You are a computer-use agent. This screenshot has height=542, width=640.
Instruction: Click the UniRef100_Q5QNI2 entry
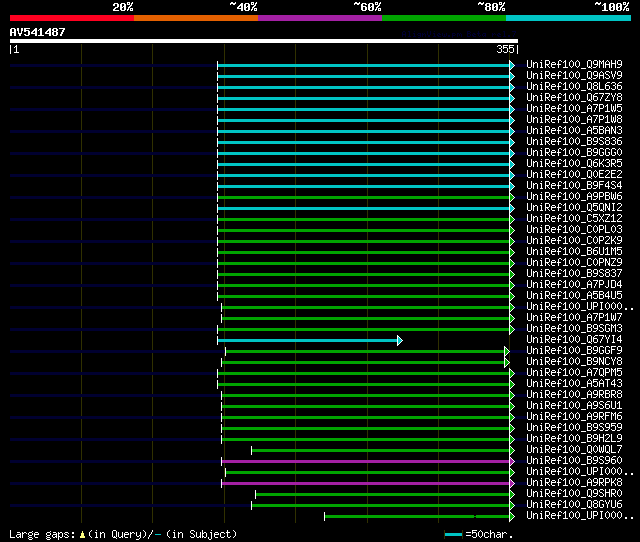coord(574,207)
